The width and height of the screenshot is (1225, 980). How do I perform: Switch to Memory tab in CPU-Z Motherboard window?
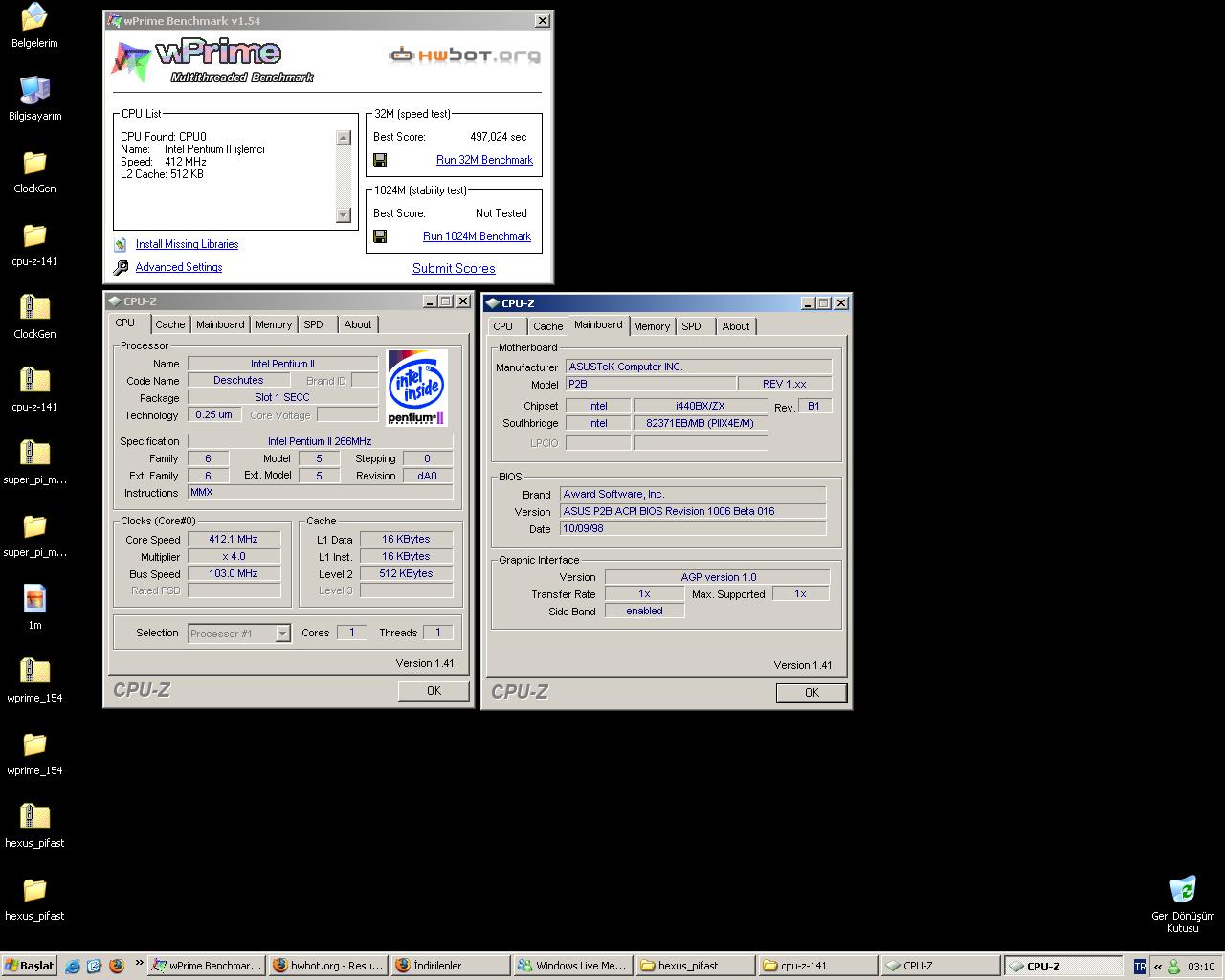(x=652, y=326)
